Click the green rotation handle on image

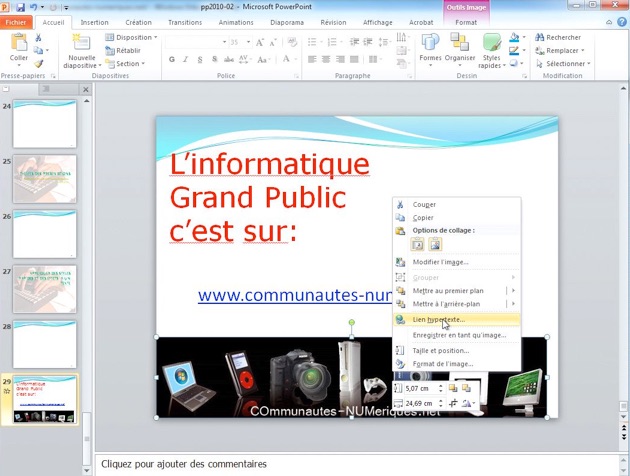pos(352,322)
